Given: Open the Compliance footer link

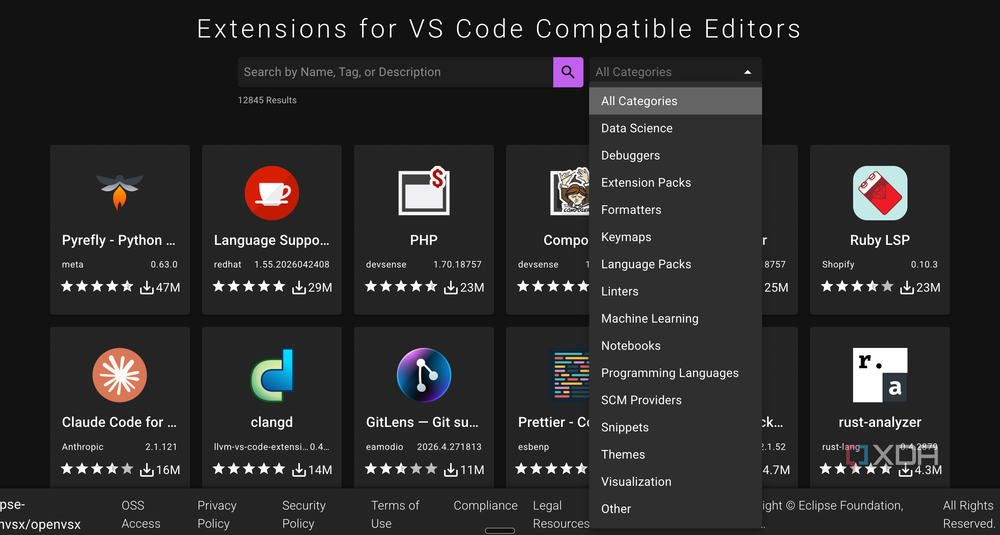Looking at the screenshot, I should [x=485, y=506].
